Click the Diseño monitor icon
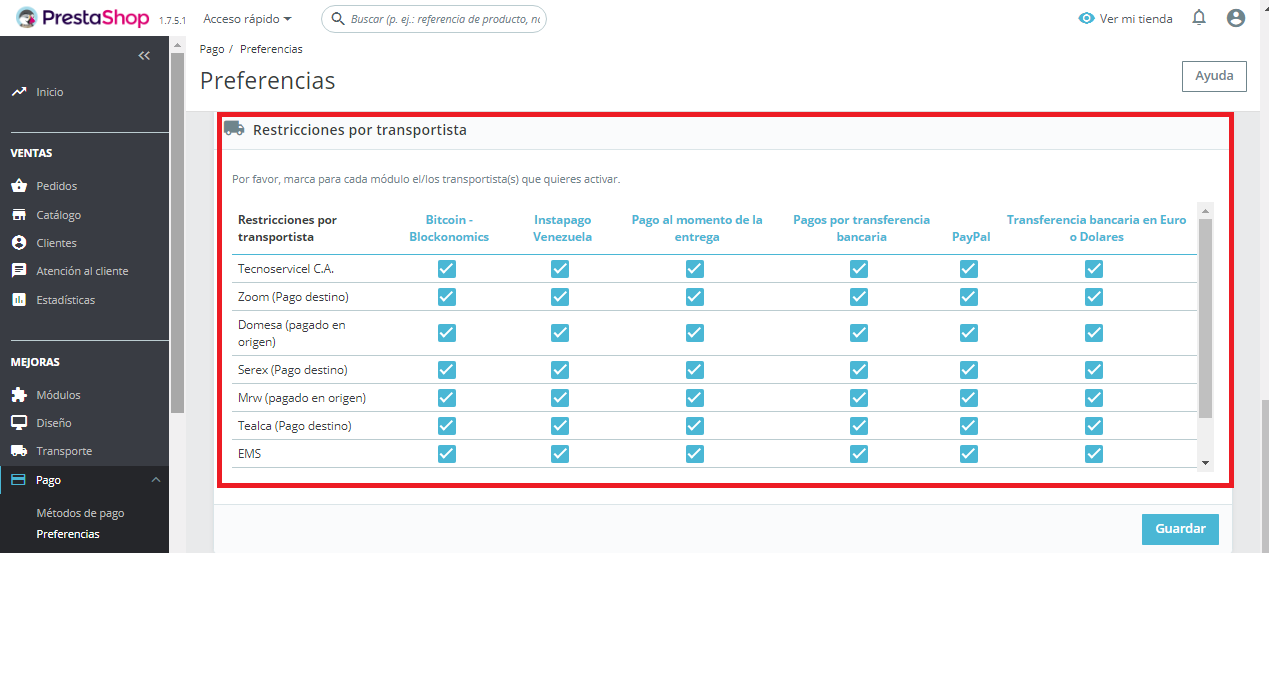 tap(18, 423)
